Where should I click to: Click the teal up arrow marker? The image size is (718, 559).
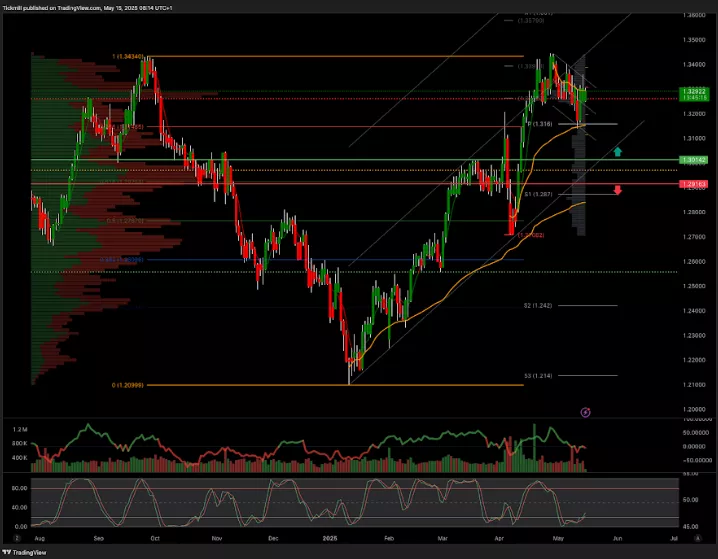point(618,152)
